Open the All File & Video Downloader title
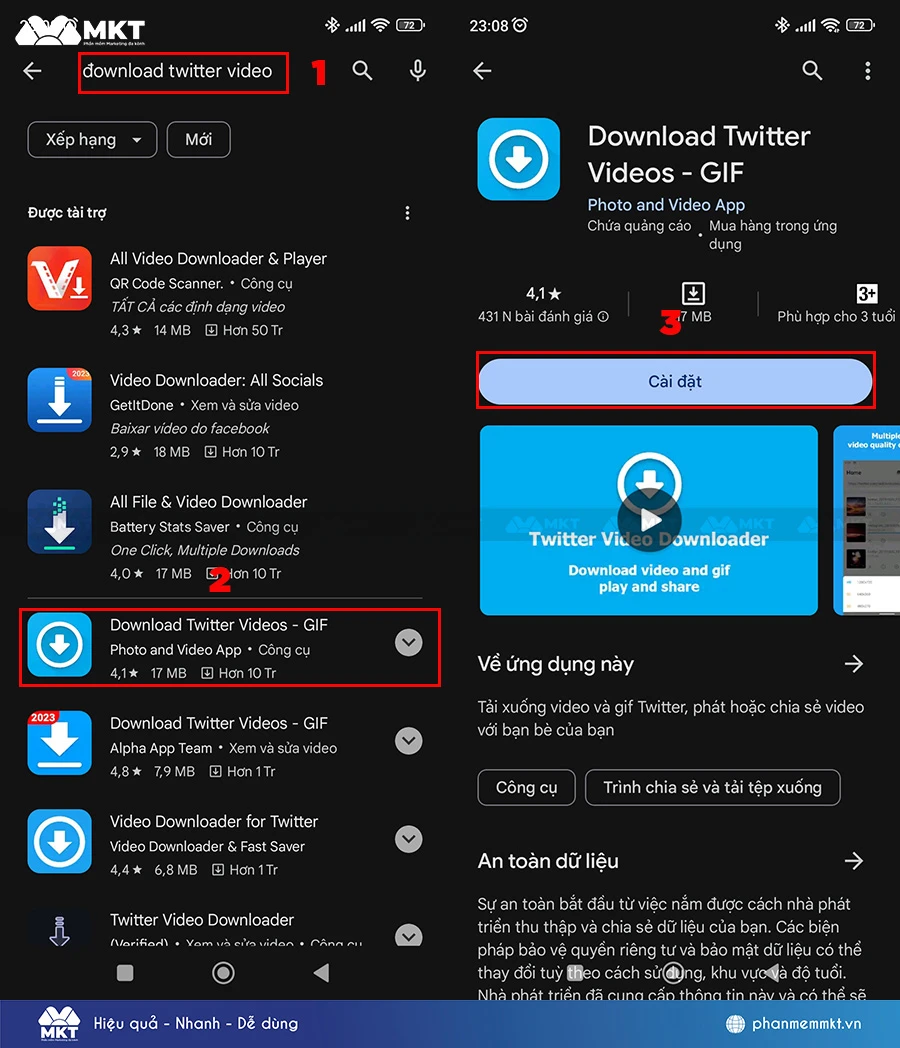The image size is (900, 1048). pos(208,502)
